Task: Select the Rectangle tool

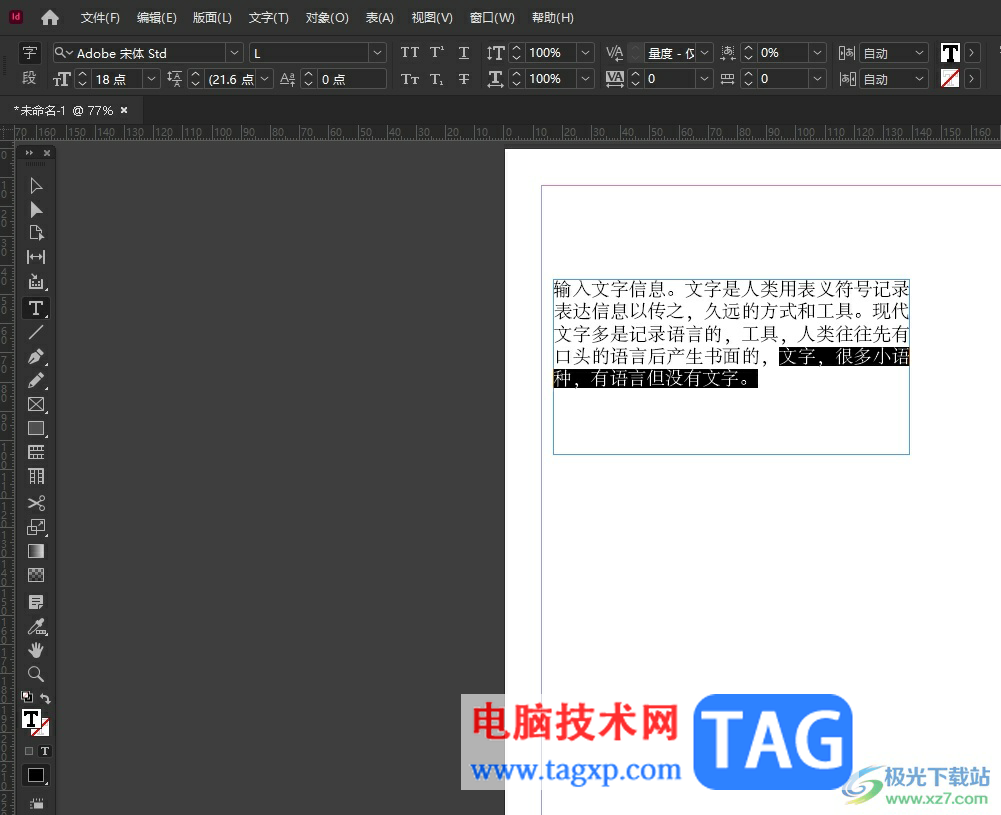Action: (36, 428)
